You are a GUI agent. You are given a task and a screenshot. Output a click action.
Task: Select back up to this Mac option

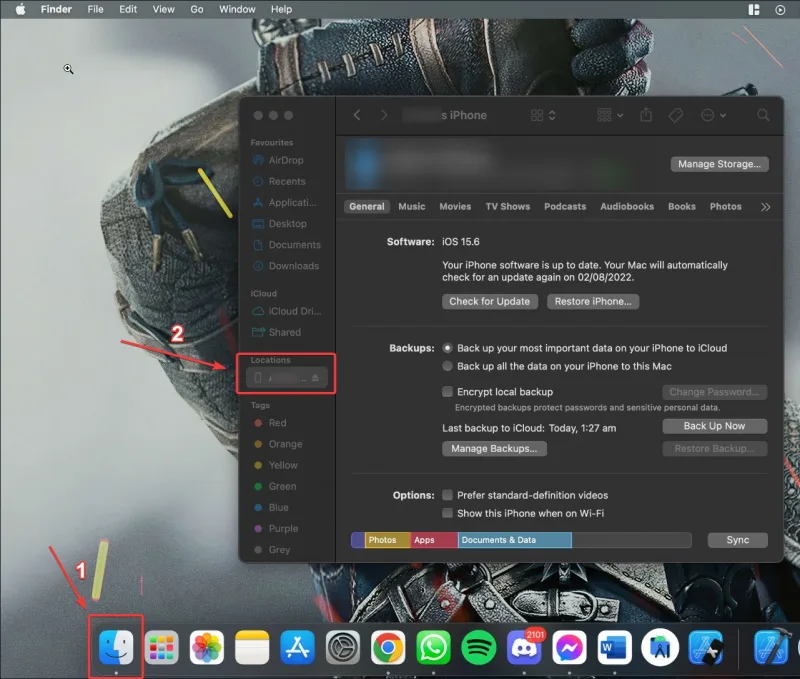[447, 366]
